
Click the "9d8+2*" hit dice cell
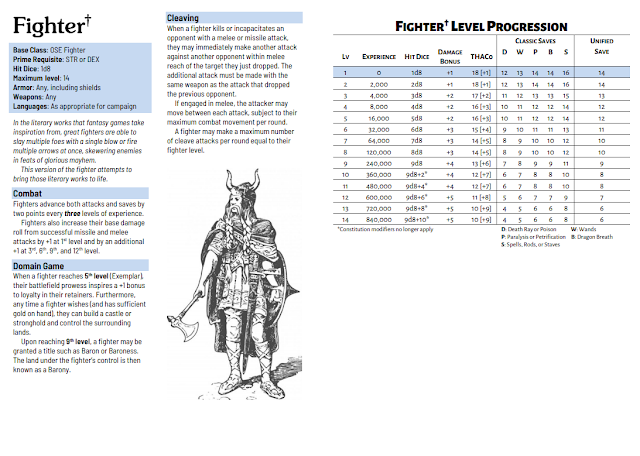pos(416,174)
